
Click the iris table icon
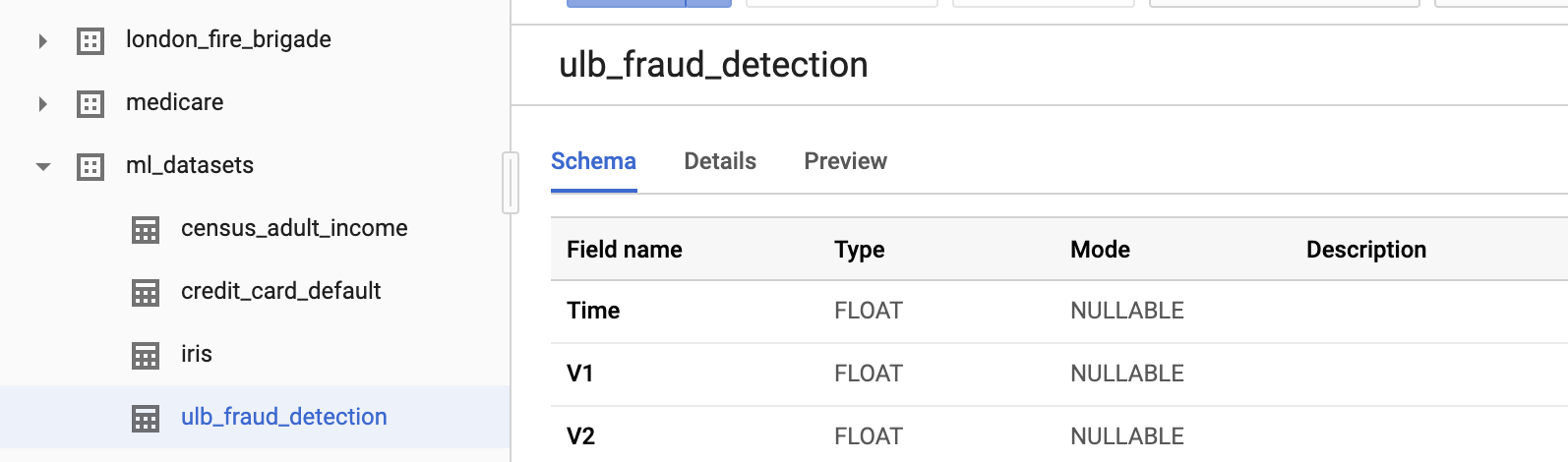coord(146,356)
